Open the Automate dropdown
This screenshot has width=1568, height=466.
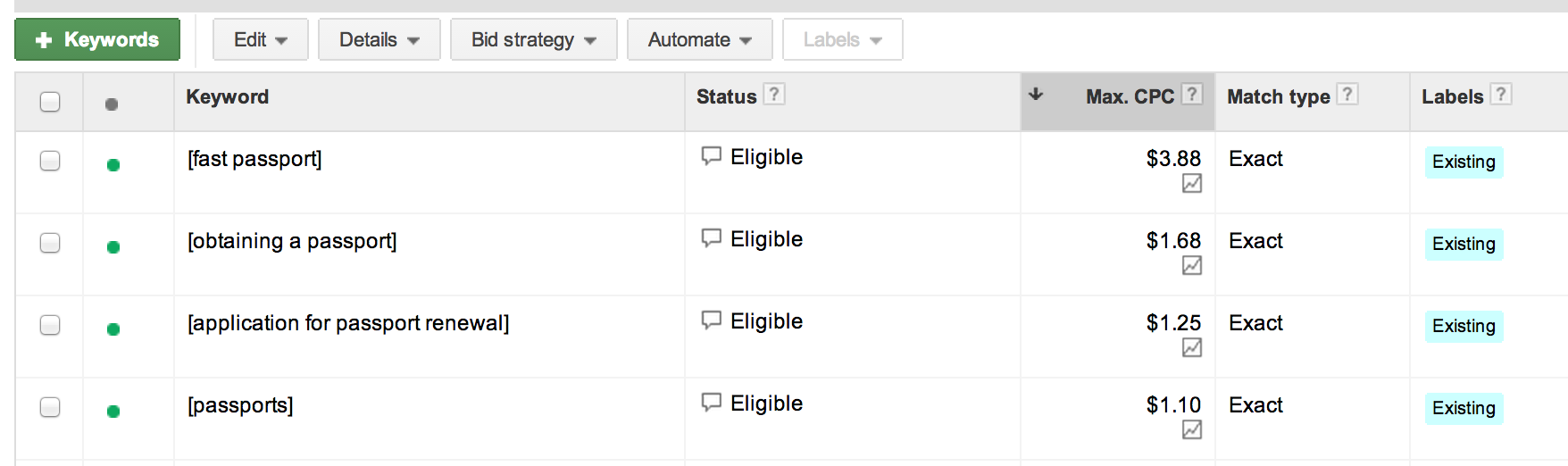point(700,39)
